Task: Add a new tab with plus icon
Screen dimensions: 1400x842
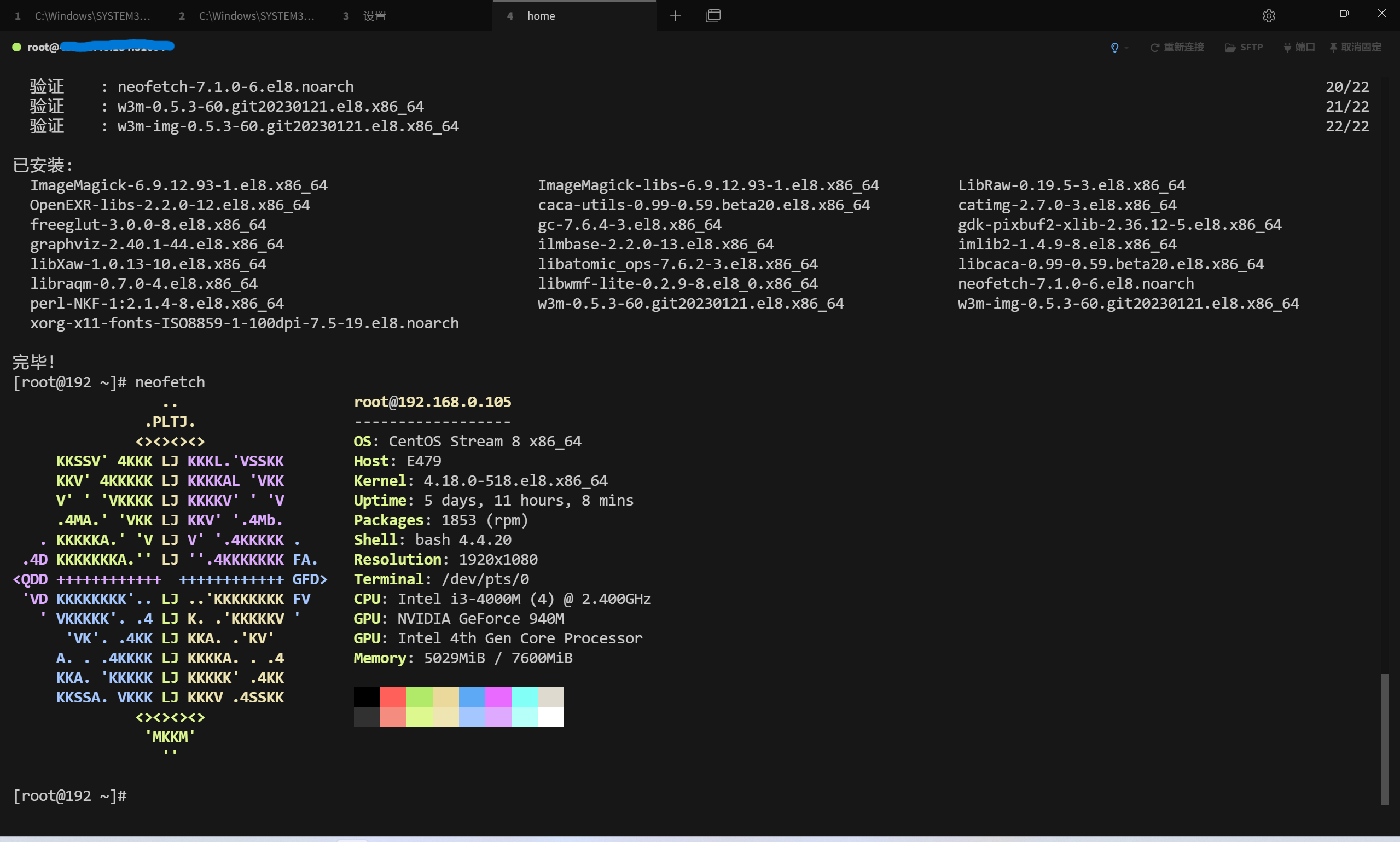Action: click(675, 16)
